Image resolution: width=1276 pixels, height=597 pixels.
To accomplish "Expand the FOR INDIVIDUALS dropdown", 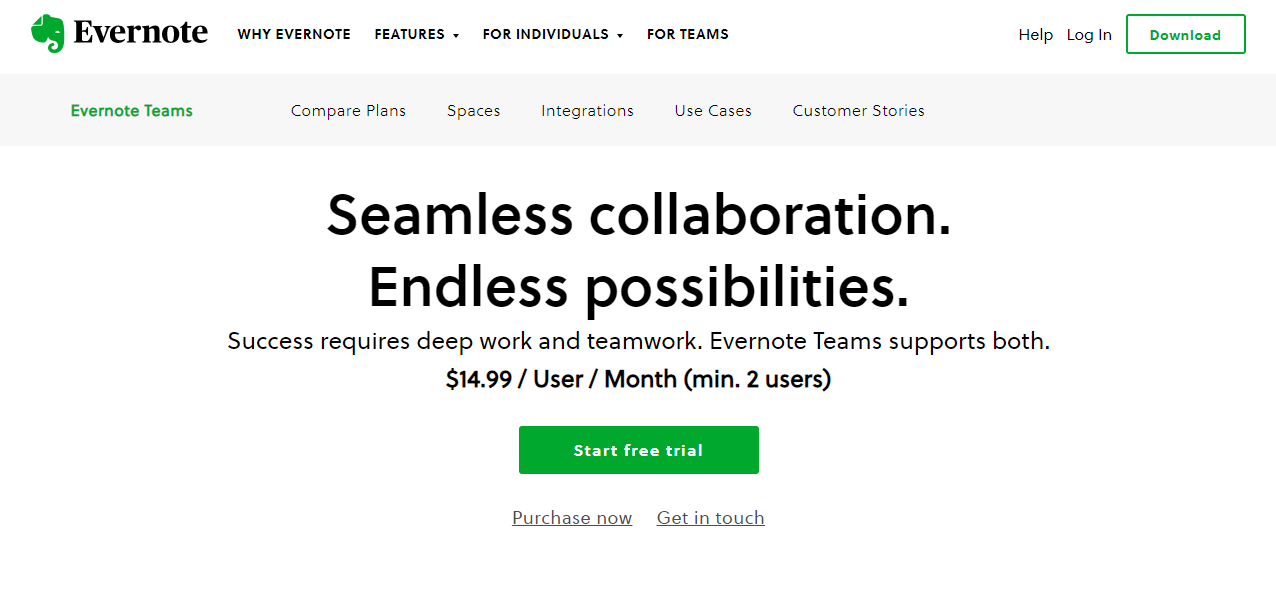I will (x=546, y=34).
